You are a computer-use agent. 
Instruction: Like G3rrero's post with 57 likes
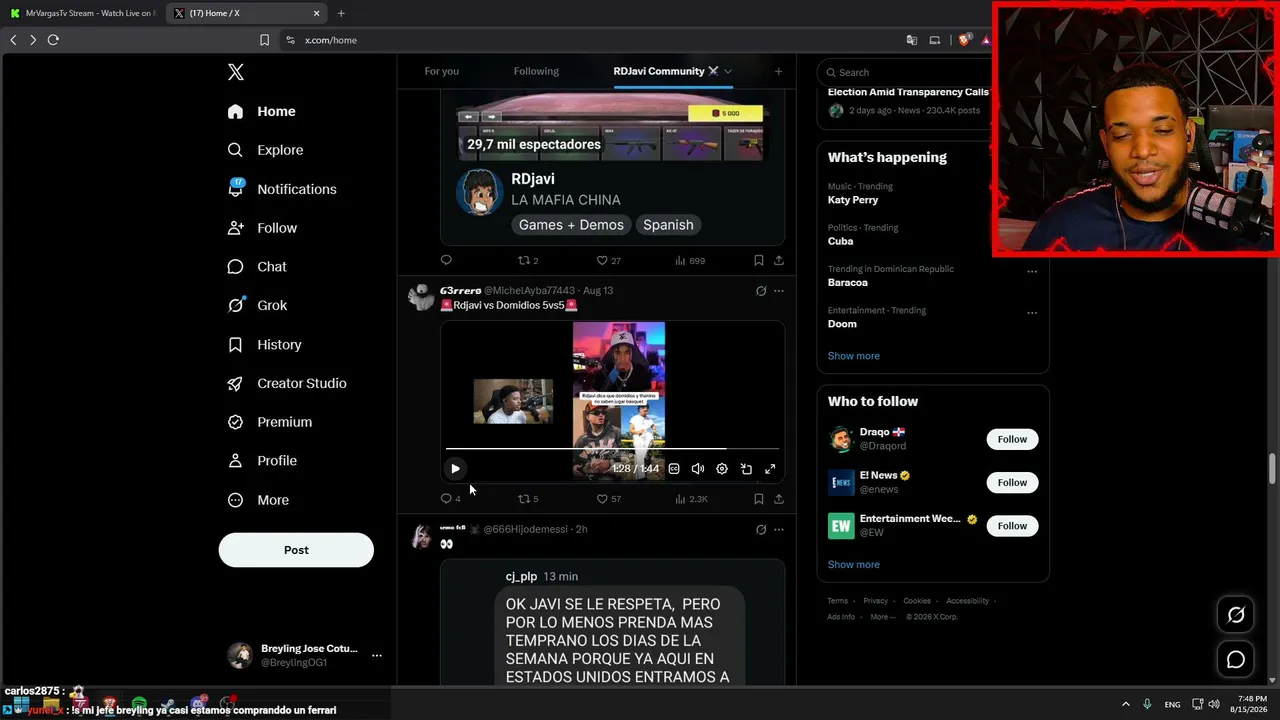tap(608, 498)
